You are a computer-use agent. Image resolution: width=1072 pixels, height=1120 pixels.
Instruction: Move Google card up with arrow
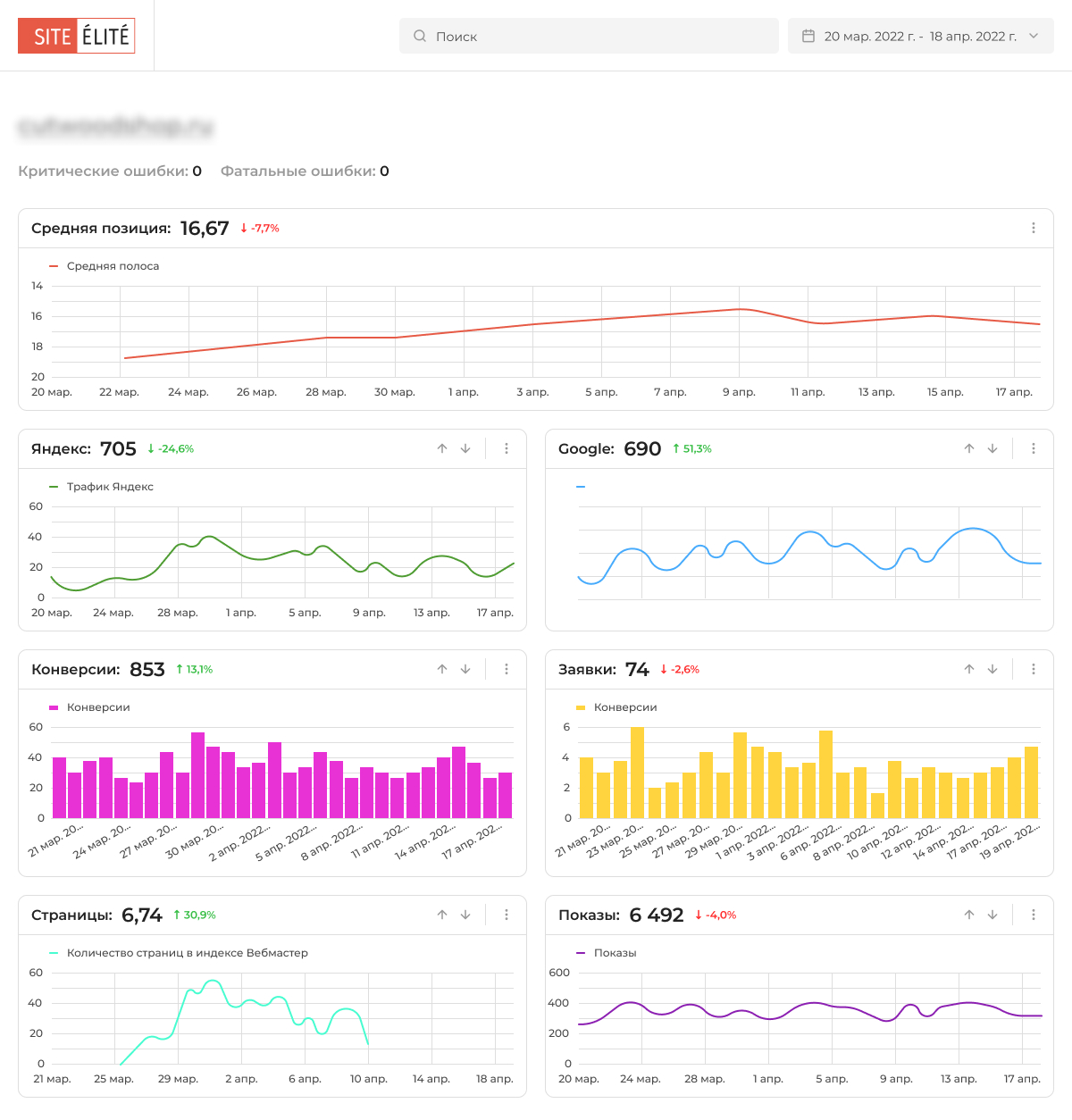[969, 448]
